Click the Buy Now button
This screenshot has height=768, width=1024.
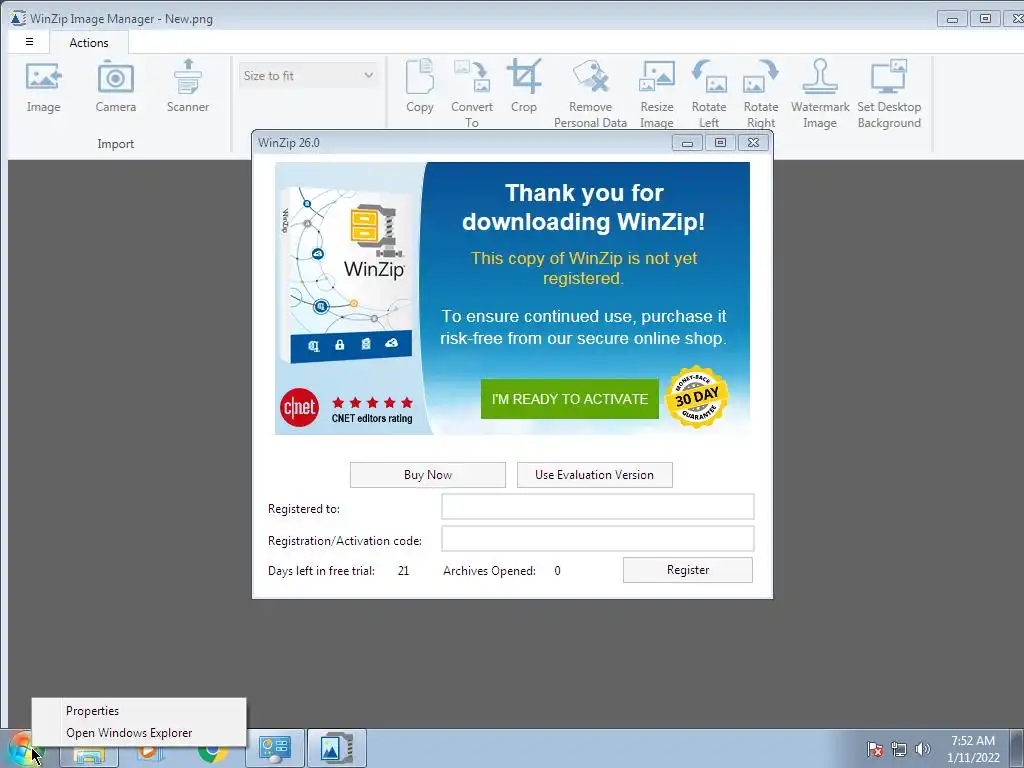[428, 475]
